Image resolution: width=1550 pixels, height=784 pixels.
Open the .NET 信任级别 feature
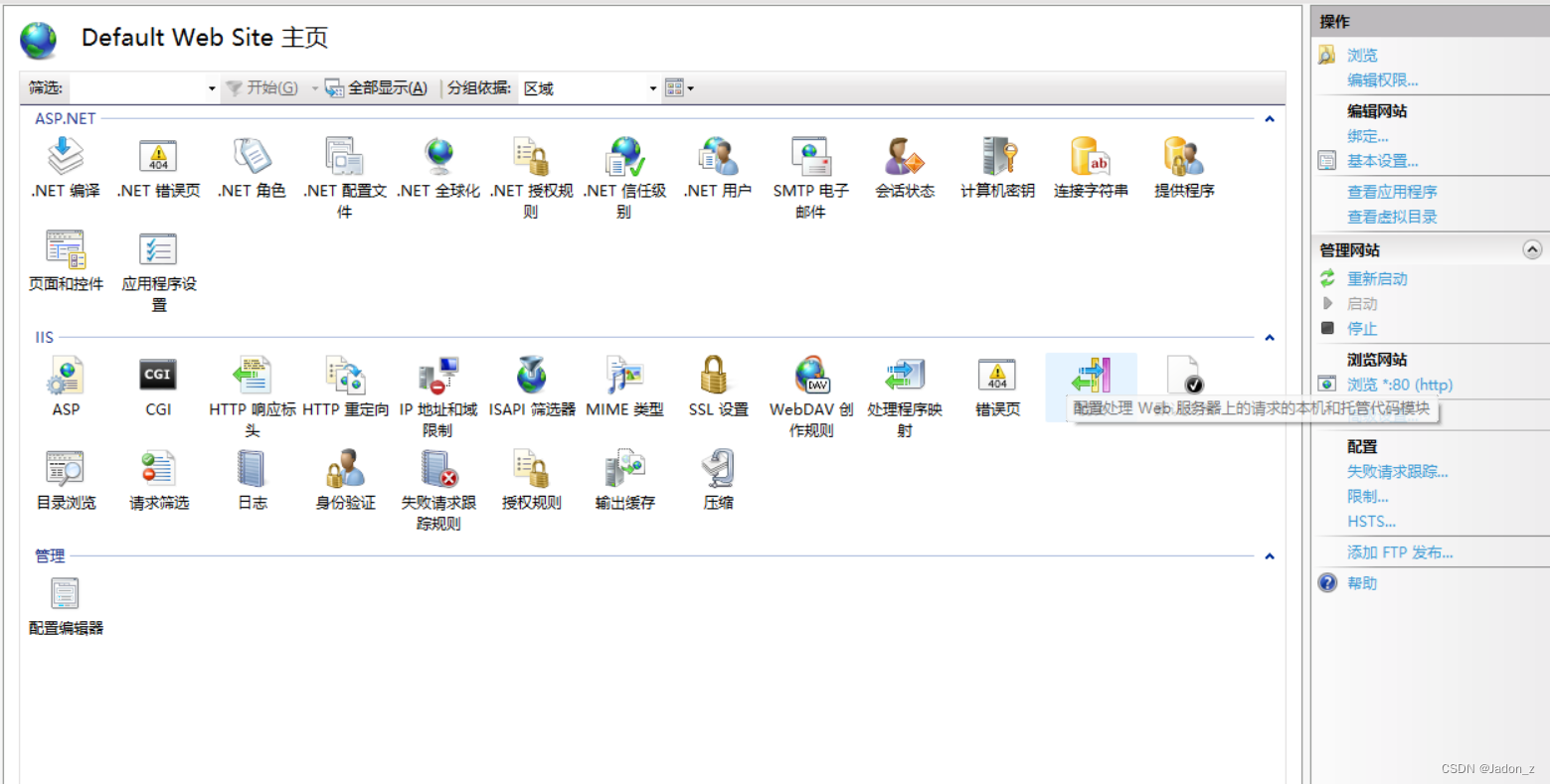[x=624, y=178]
